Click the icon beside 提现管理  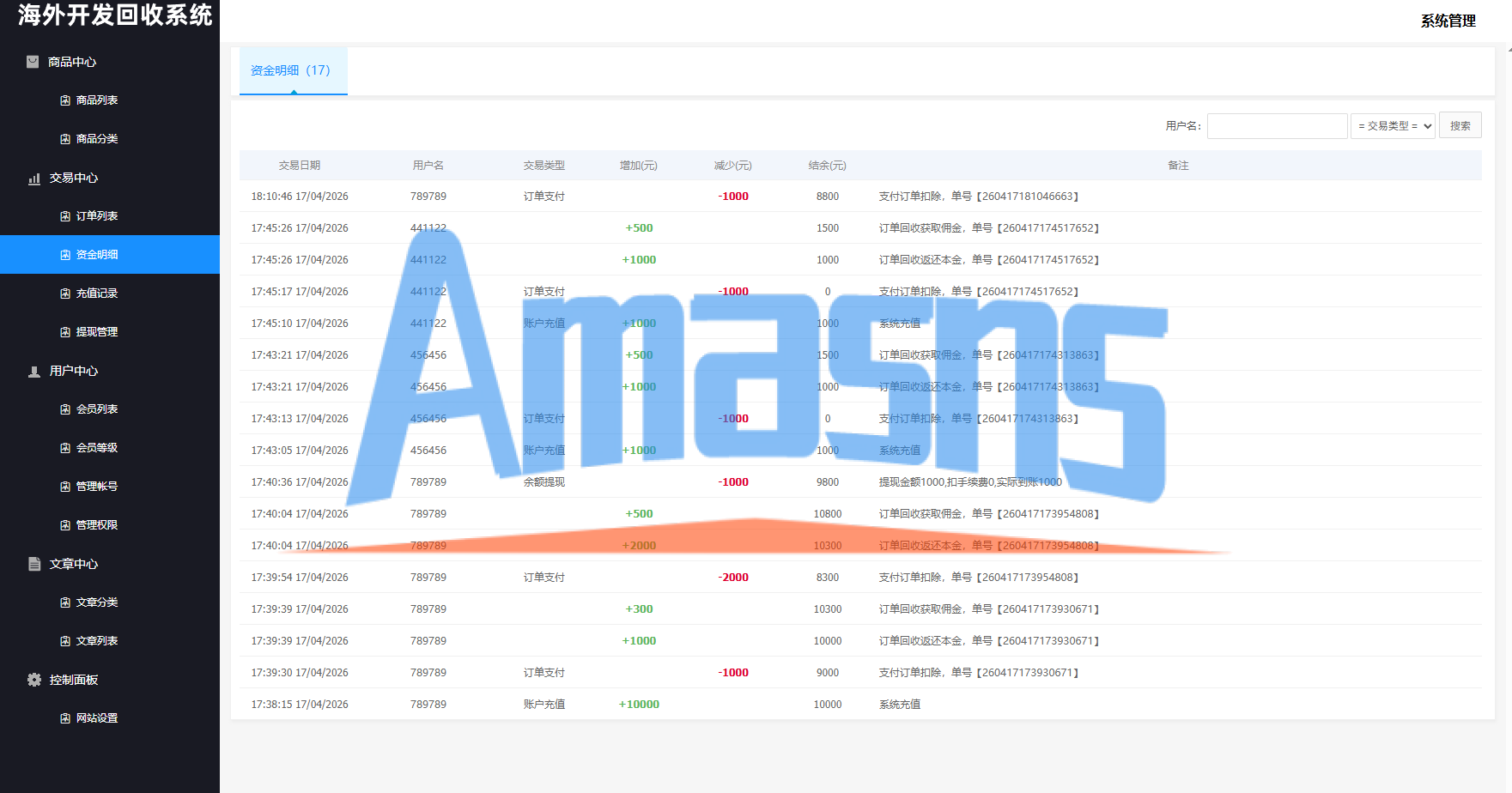coord(65,332)
